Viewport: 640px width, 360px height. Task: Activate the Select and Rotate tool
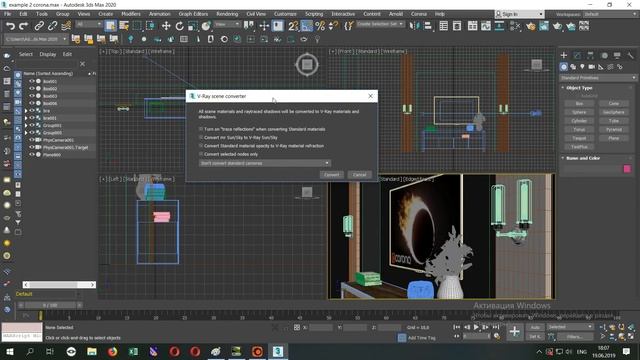pyautogui.click(x=179, y=26)
